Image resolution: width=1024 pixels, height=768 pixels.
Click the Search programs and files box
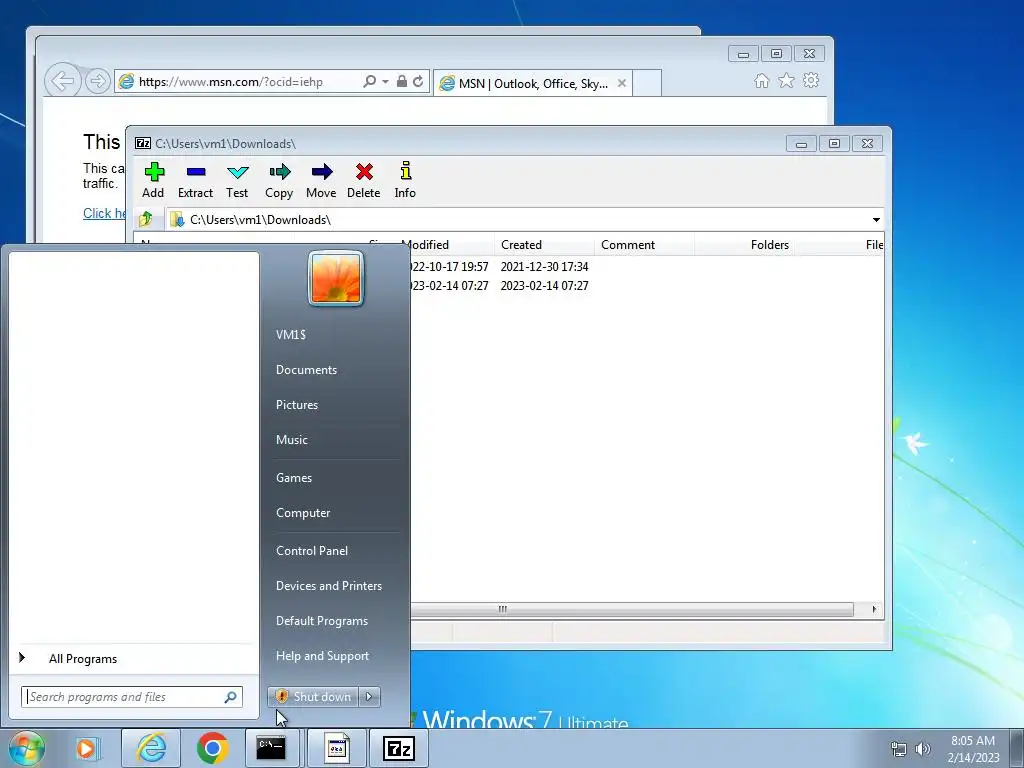[131, 697]
